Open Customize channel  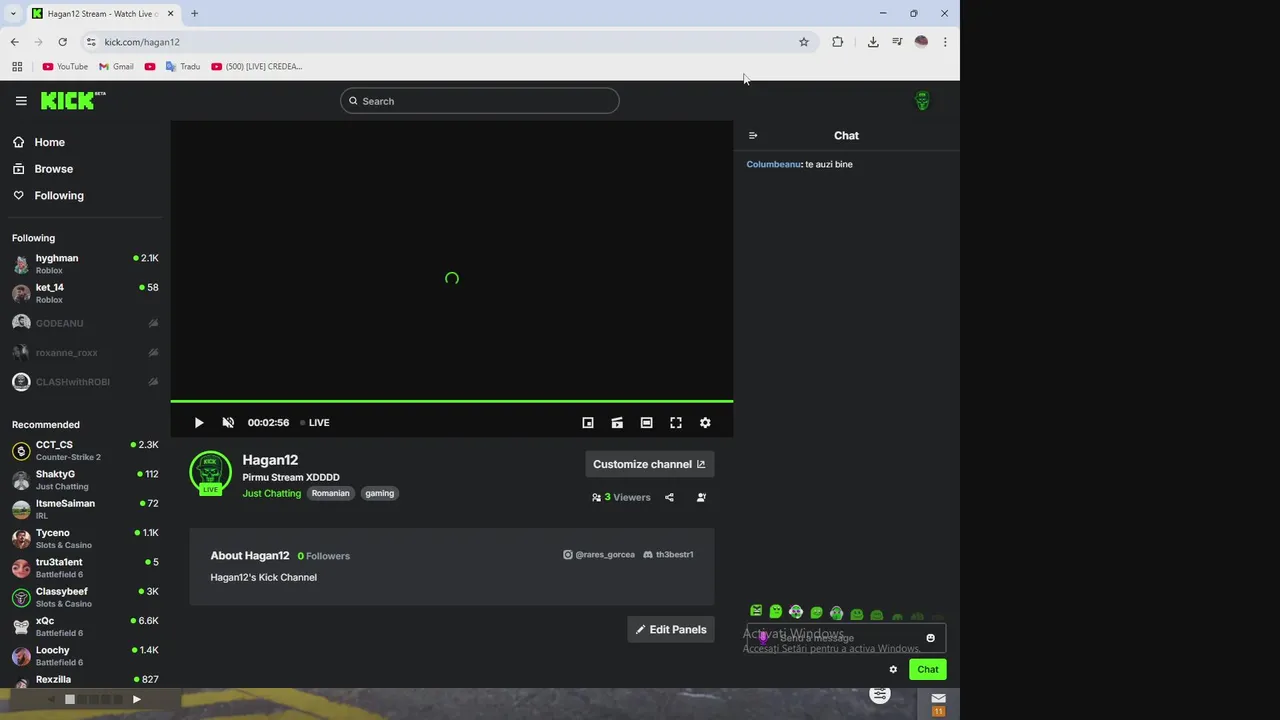650,464
